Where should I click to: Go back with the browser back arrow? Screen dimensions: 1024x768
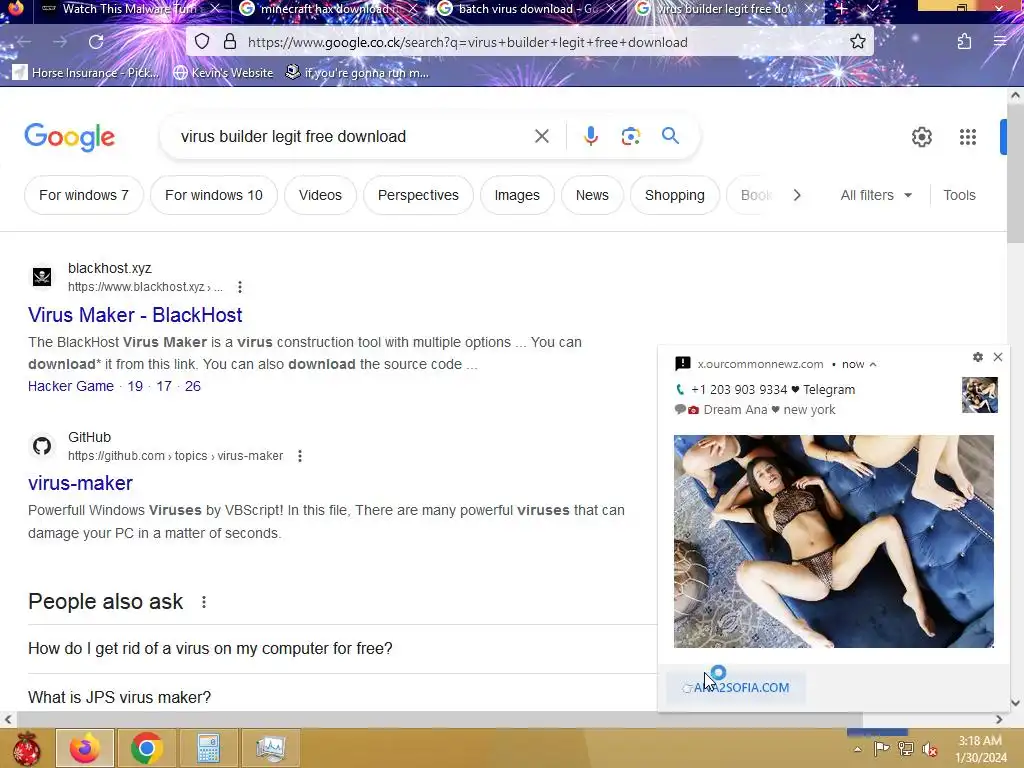tap(24, 42)
